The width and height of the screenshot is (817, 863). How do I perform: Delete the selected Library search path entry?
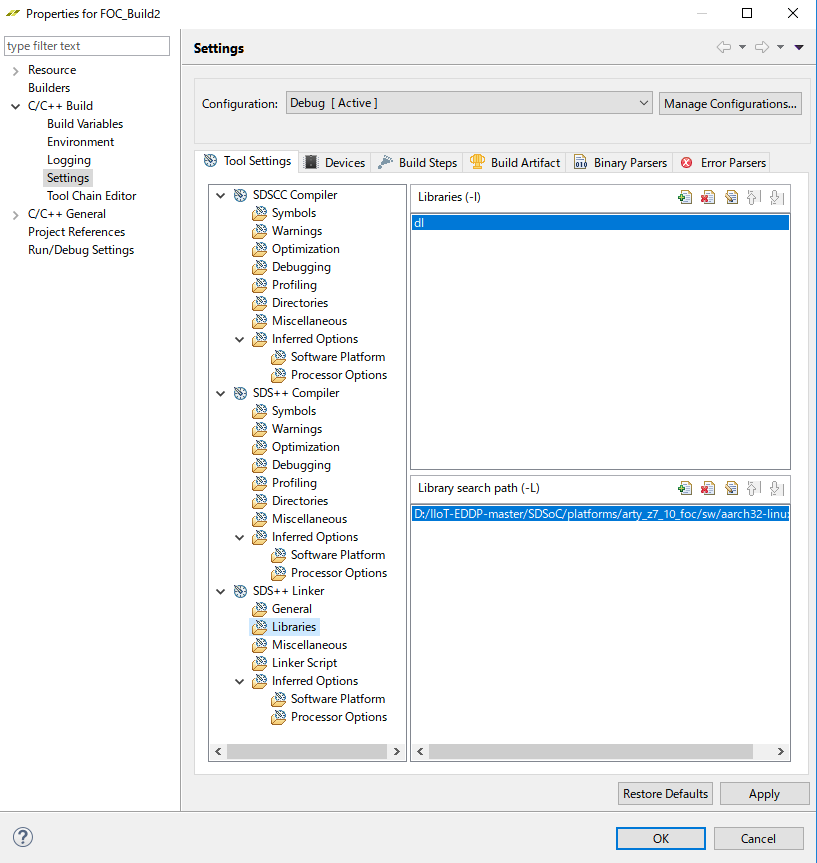708,488
